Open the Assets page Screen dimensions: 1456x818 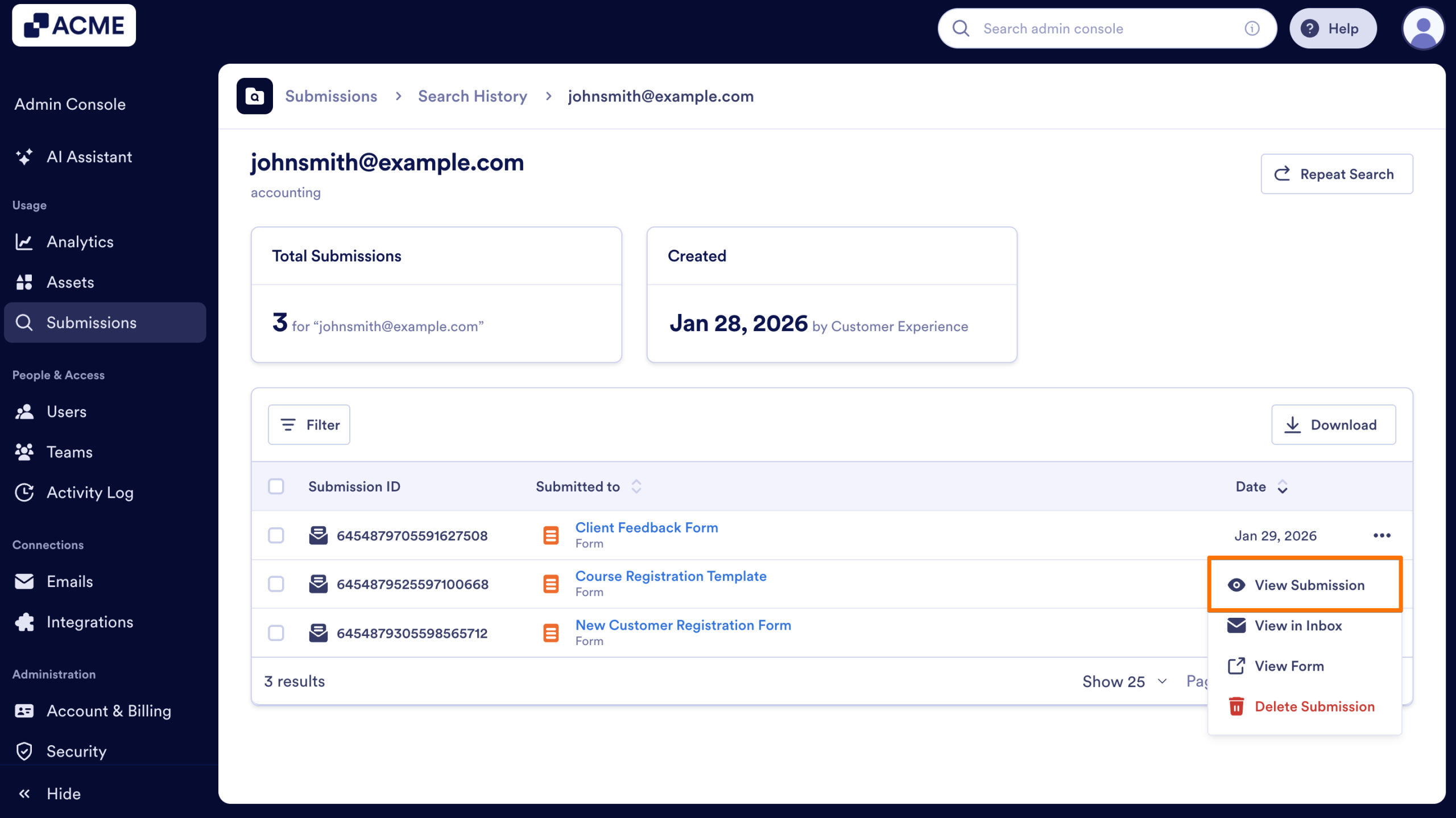tap(71, 282)
